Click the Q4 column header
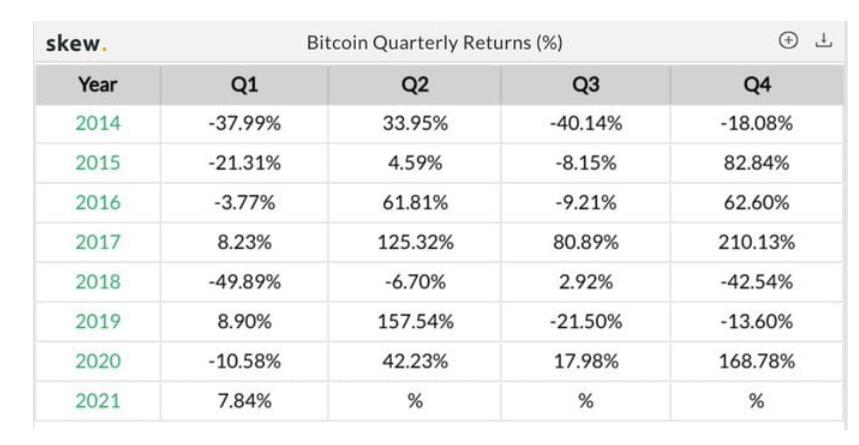The image size is (859, 445). pos(757,85)
